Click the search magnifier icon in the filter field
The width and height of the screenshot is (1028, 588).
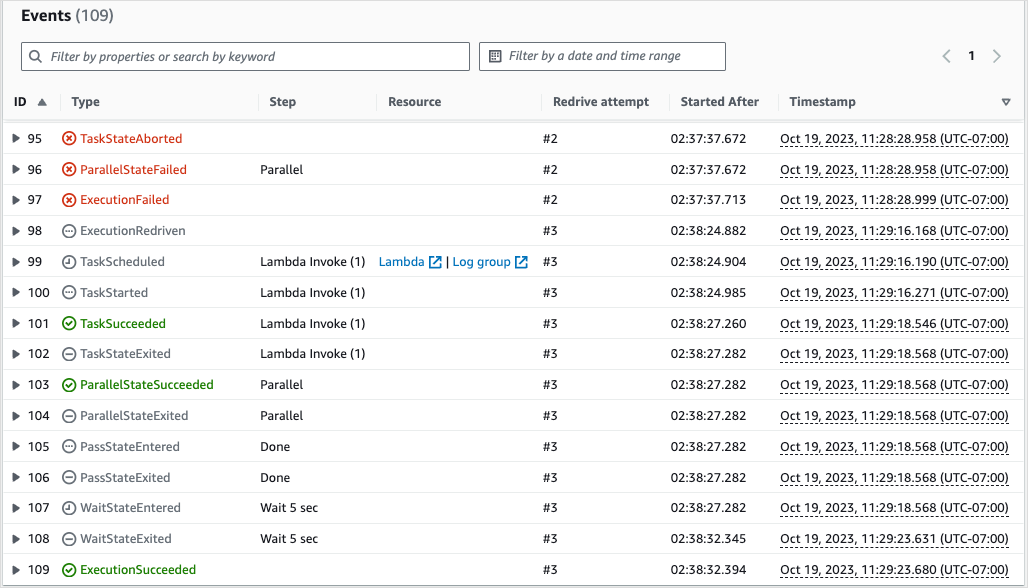click(36, 56)
